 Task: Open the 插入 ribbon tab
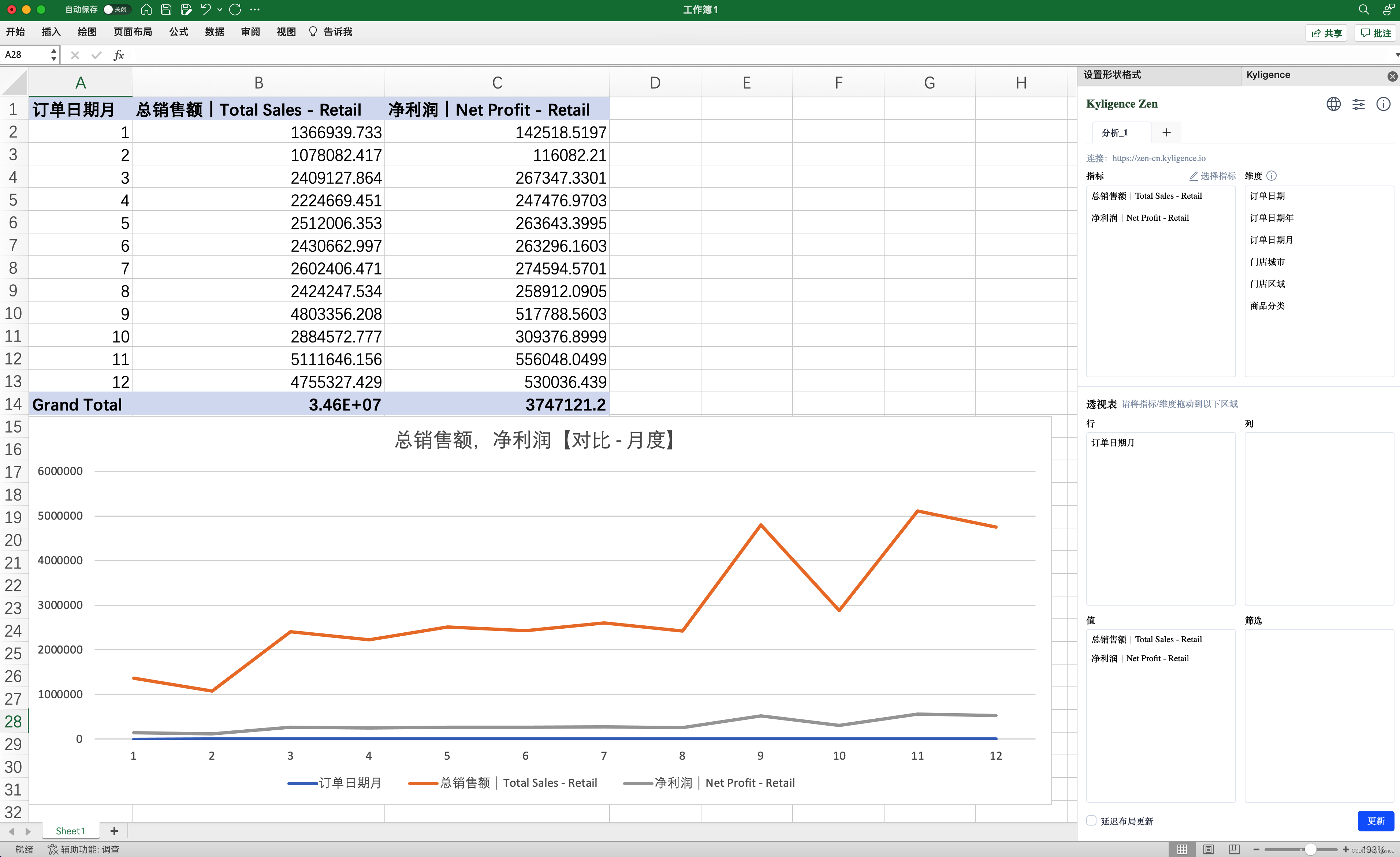[x=51, y=32]
